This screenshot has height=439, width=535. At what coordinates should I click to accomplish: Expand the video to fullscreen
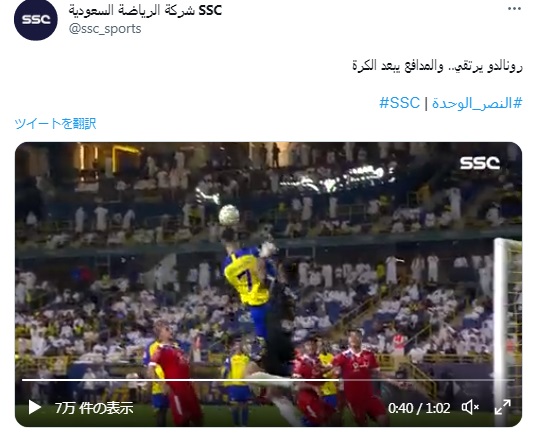point(503,407)
